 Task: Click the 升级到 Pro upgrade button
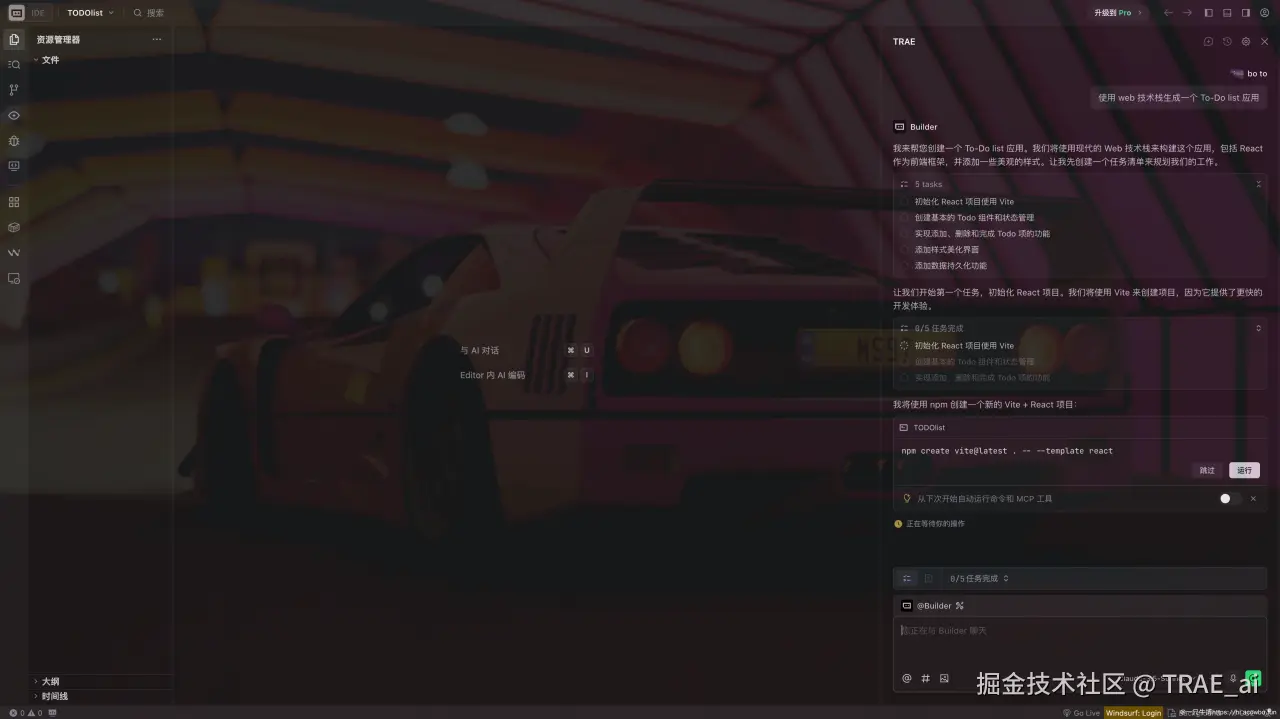1116,13
